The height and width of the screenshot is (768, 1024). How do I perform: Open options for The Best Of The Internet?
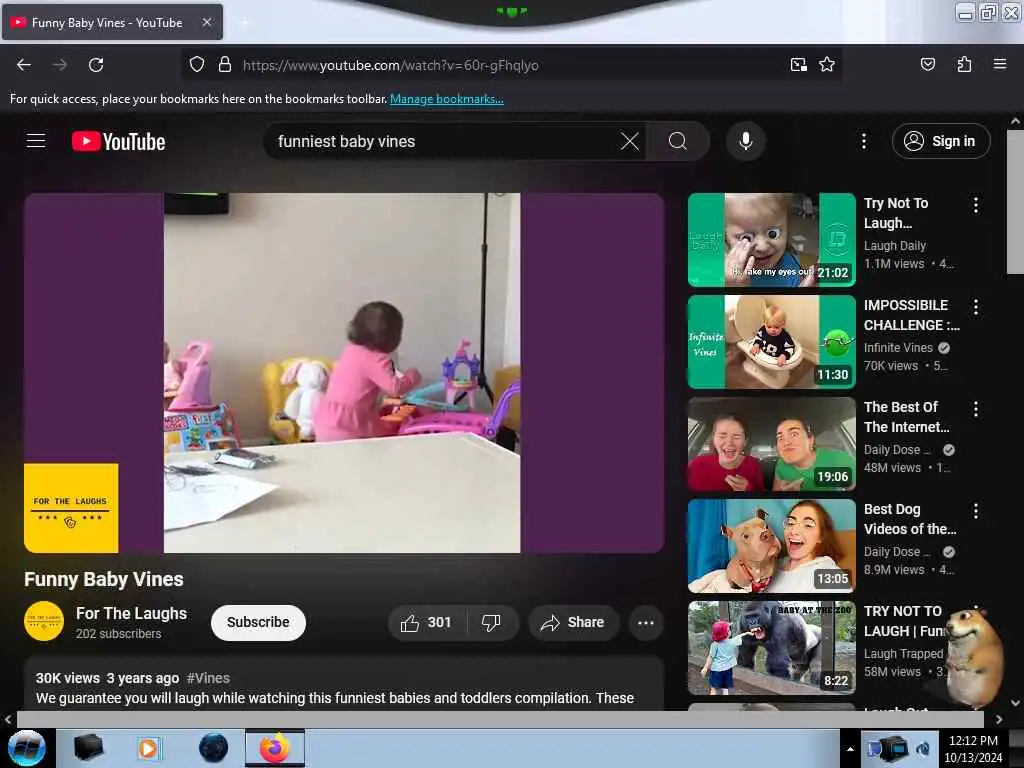(976, 409)
